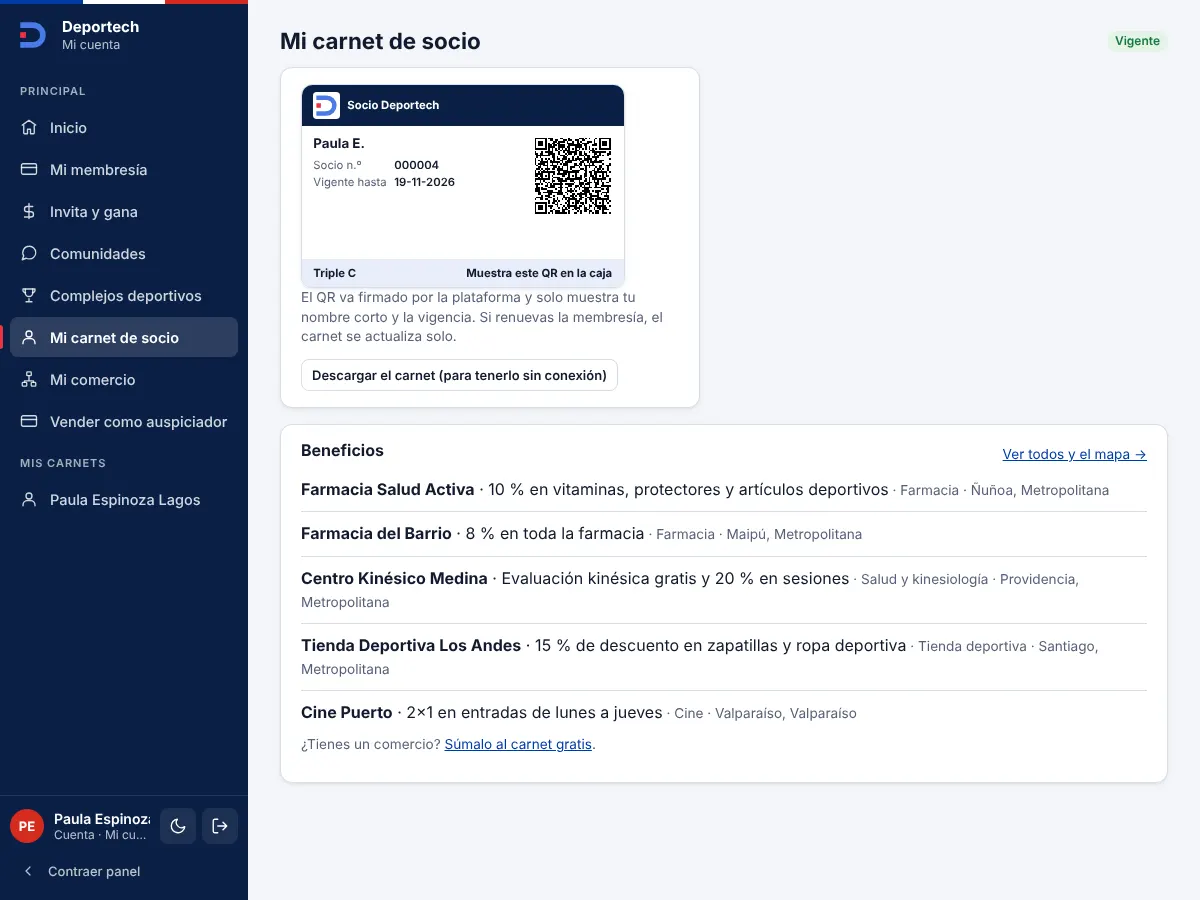1200x900 pixels.
Task: Click the Beneficios section heading
Action: (342, 451)
